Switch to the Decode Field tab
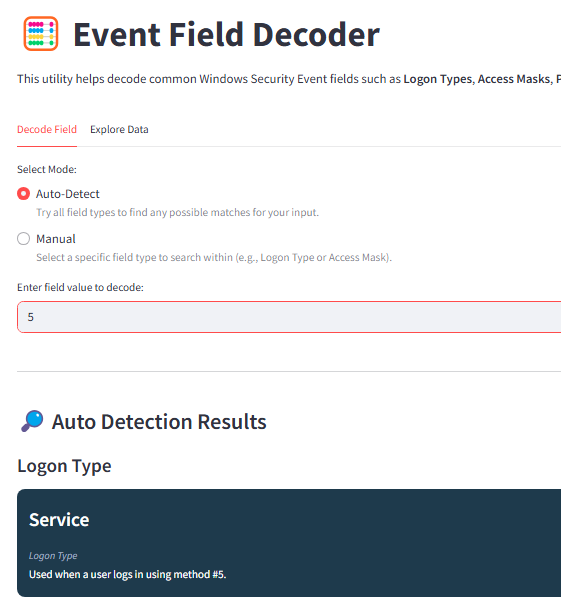The height and width of the screenshot is (614, 561). [47, 129]
